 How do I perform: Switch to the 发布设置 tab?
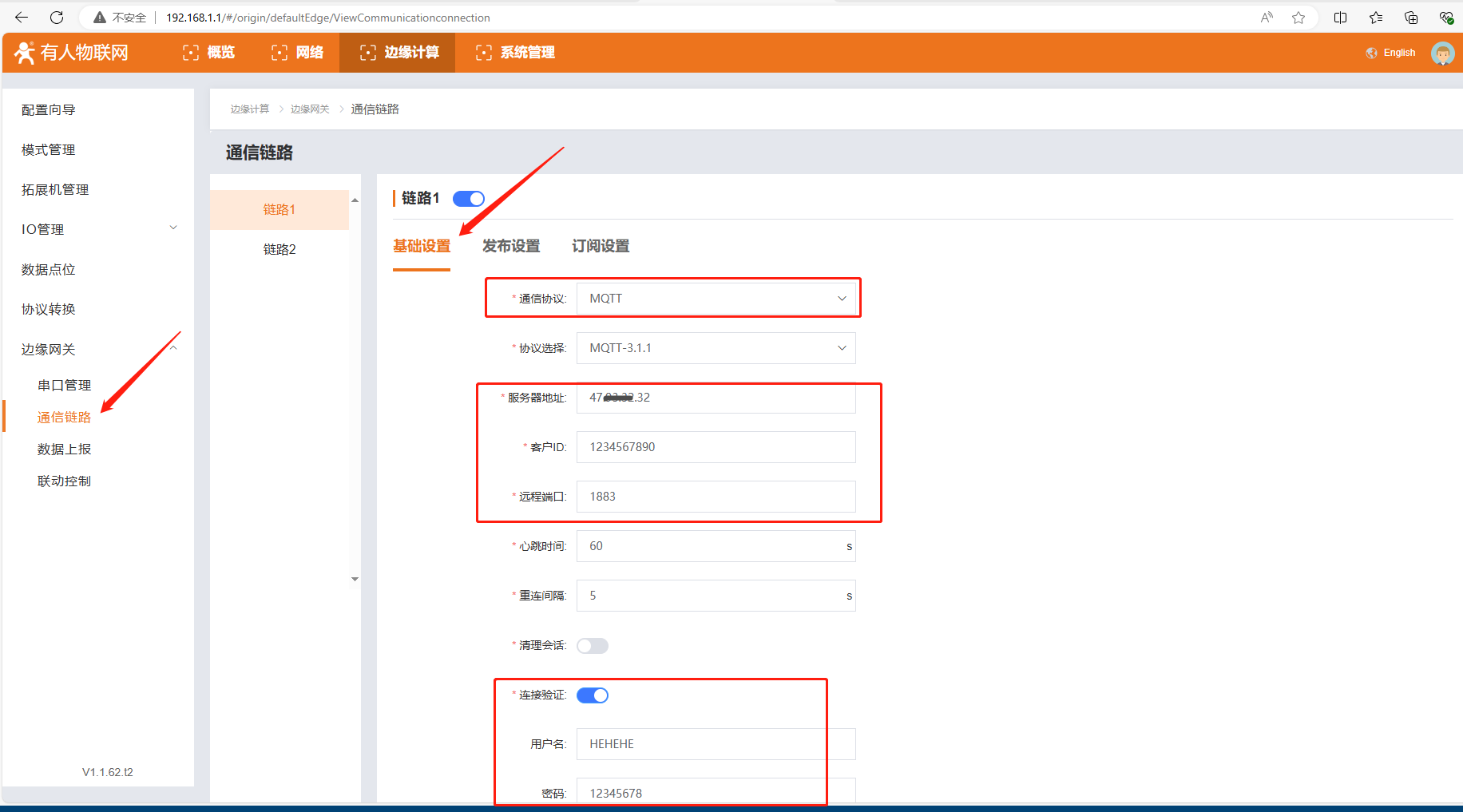pyautogui.click(x=511, y=246)
